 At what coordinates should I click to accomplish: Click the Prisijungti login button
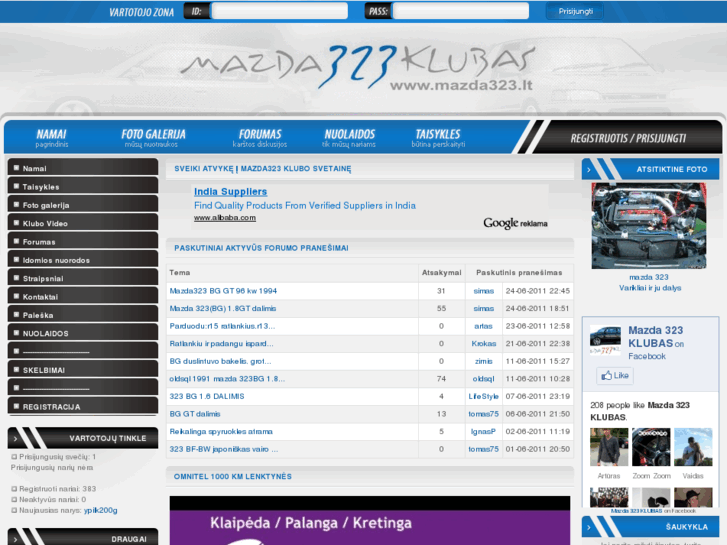tap(575, 11)
